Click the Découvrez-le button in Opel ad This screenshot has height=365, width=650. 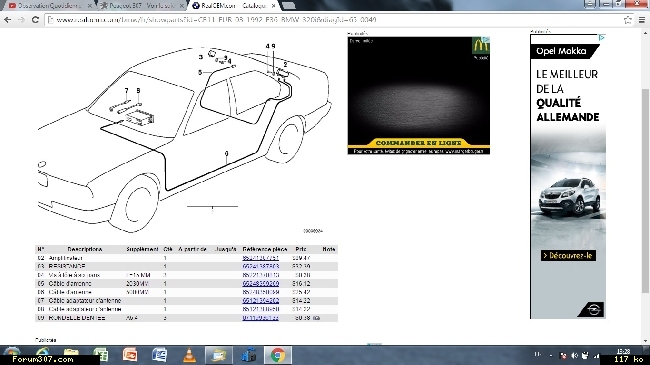point(568,256)
